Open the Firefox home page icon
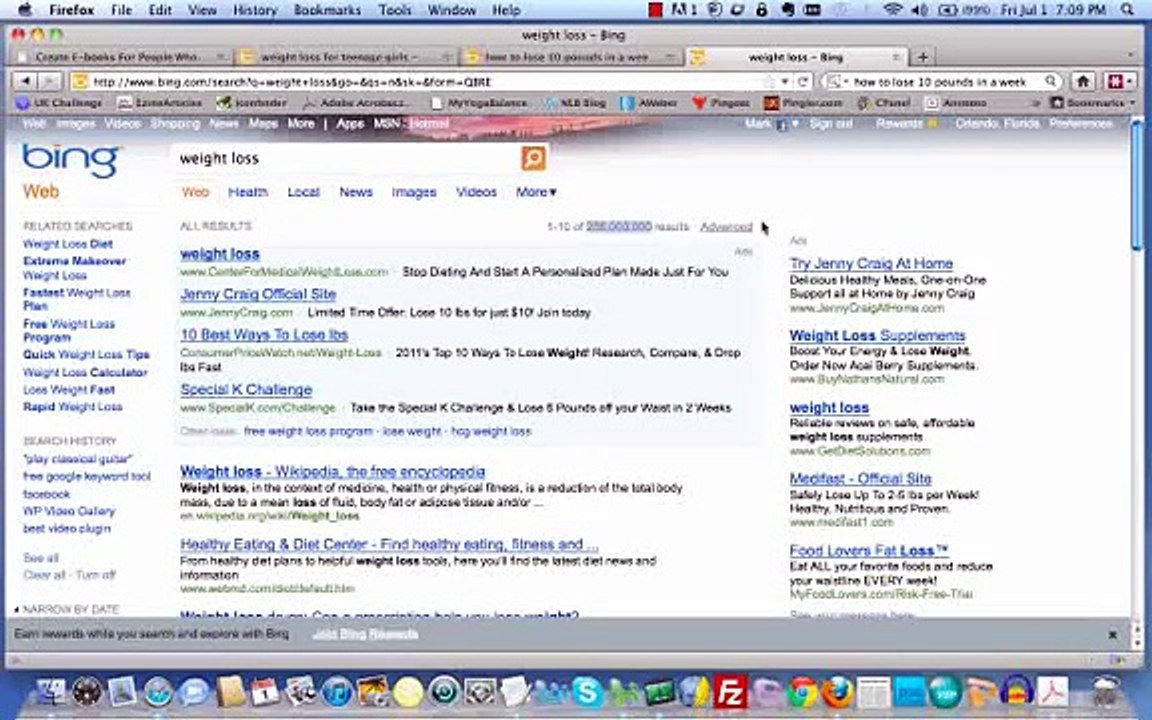1152x720 pixels. click(1082, 82)
